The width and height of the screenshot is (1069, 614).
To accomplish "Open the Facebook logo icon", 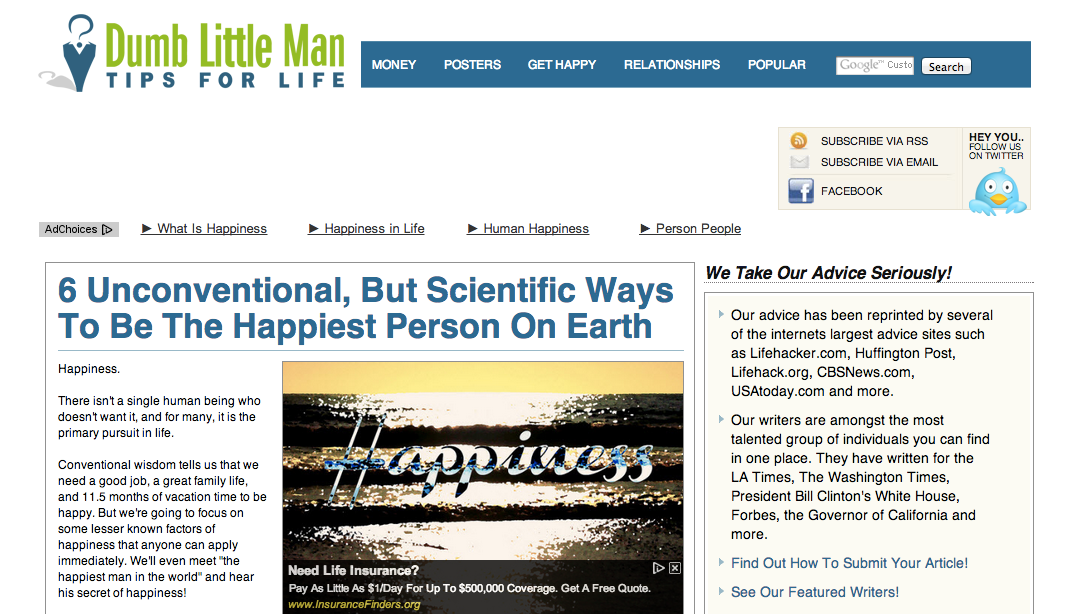I will 801,191.
